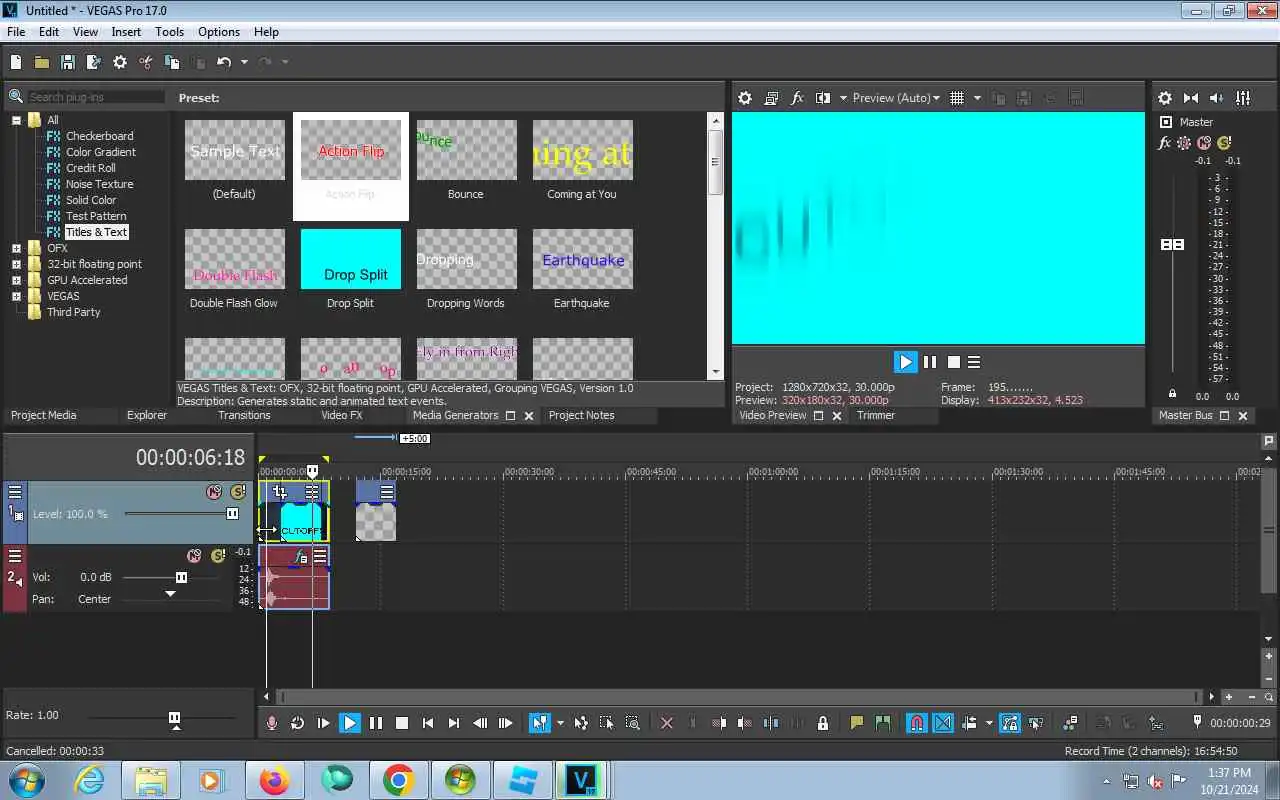Viewport: 1280px width, 800px height.
Task: Expand the 32-bit floating point folder
Action: (16, 264)
